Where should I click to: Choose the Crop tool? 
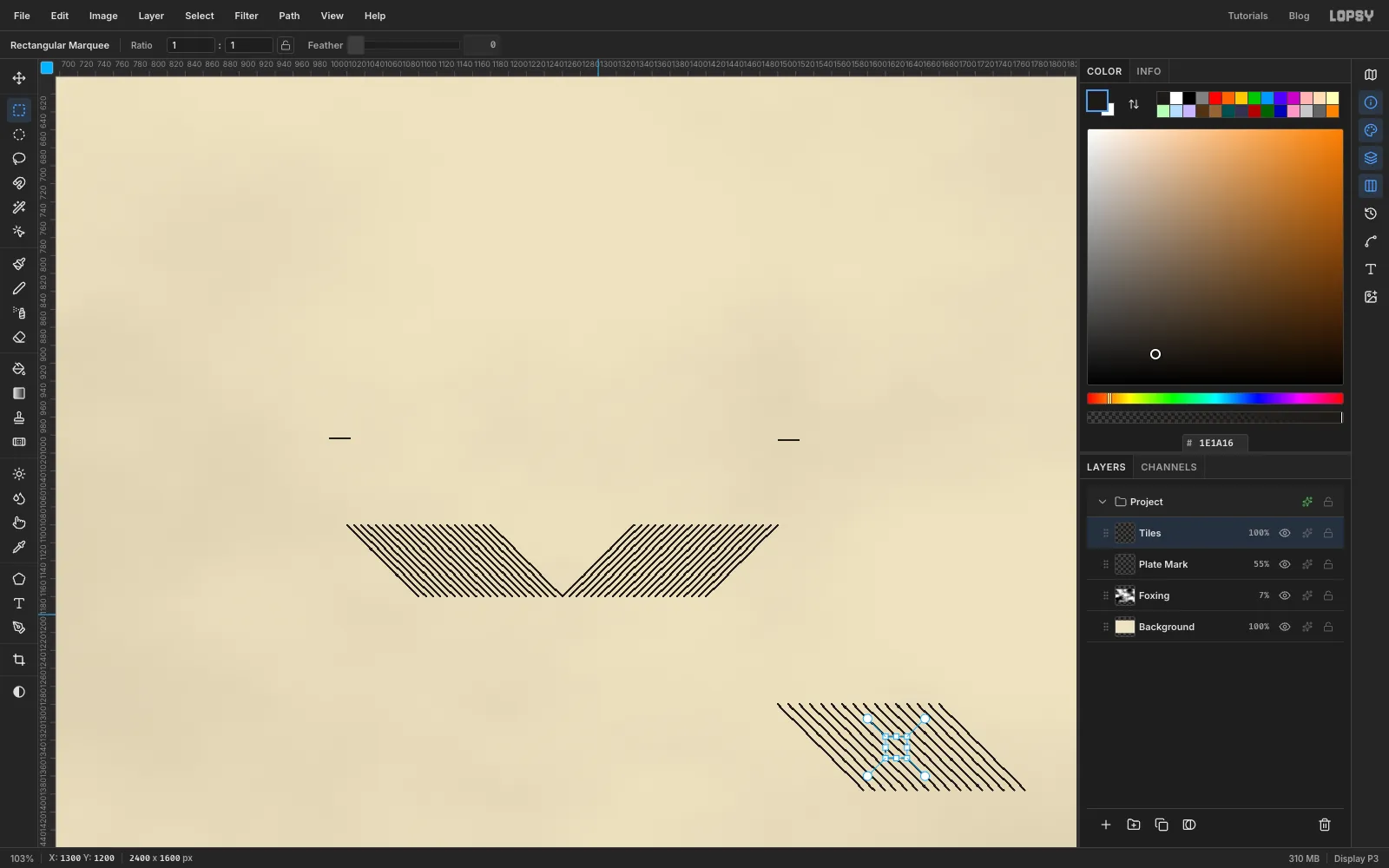19,660
